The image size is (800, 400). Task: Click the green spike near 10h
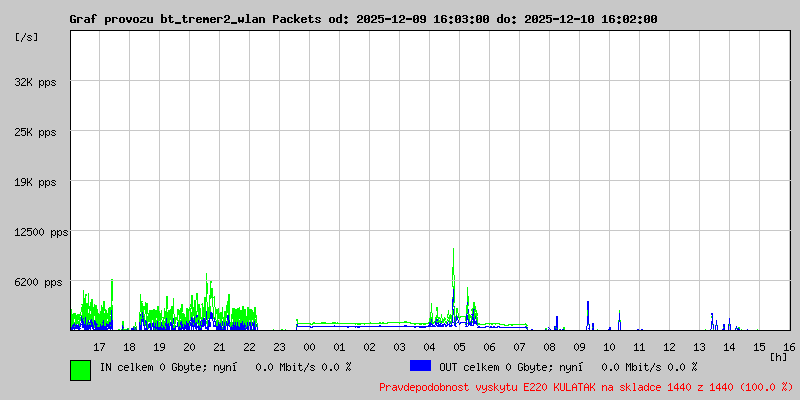(x=619, y=319)
